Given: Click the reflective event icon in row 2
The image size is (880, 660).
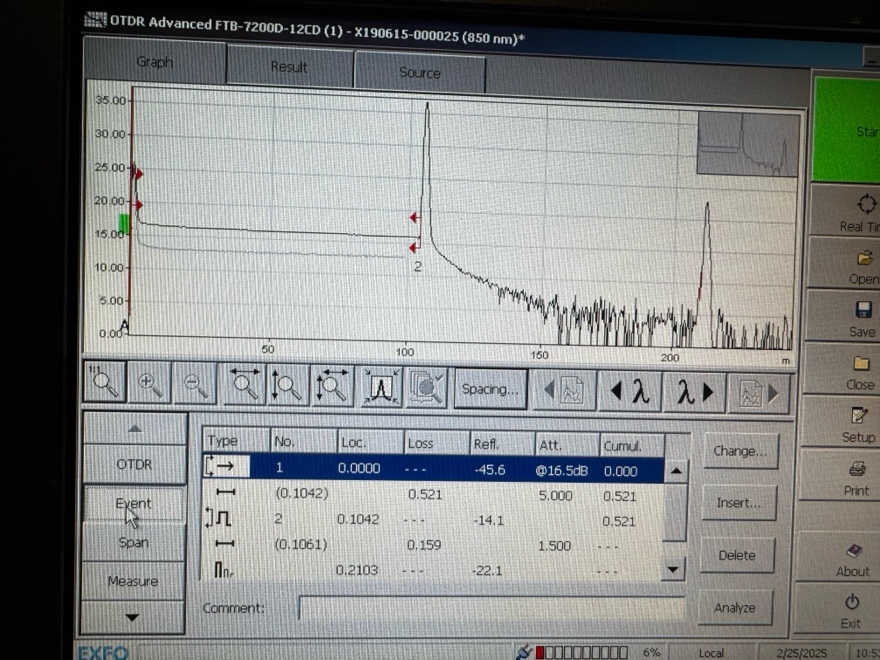Looking at the screenshot, I should [218, 517].
